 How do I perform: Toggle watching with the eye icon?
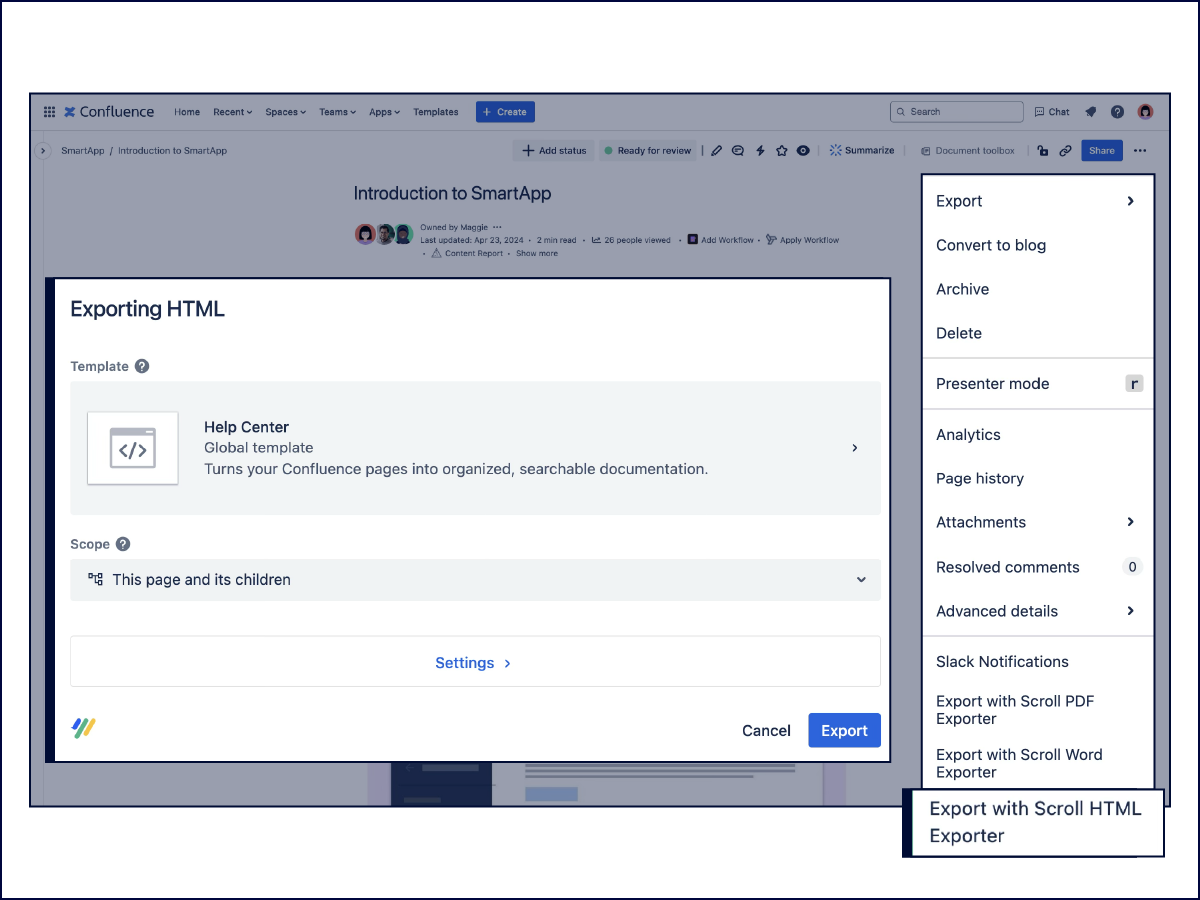[x=803, y=151]
